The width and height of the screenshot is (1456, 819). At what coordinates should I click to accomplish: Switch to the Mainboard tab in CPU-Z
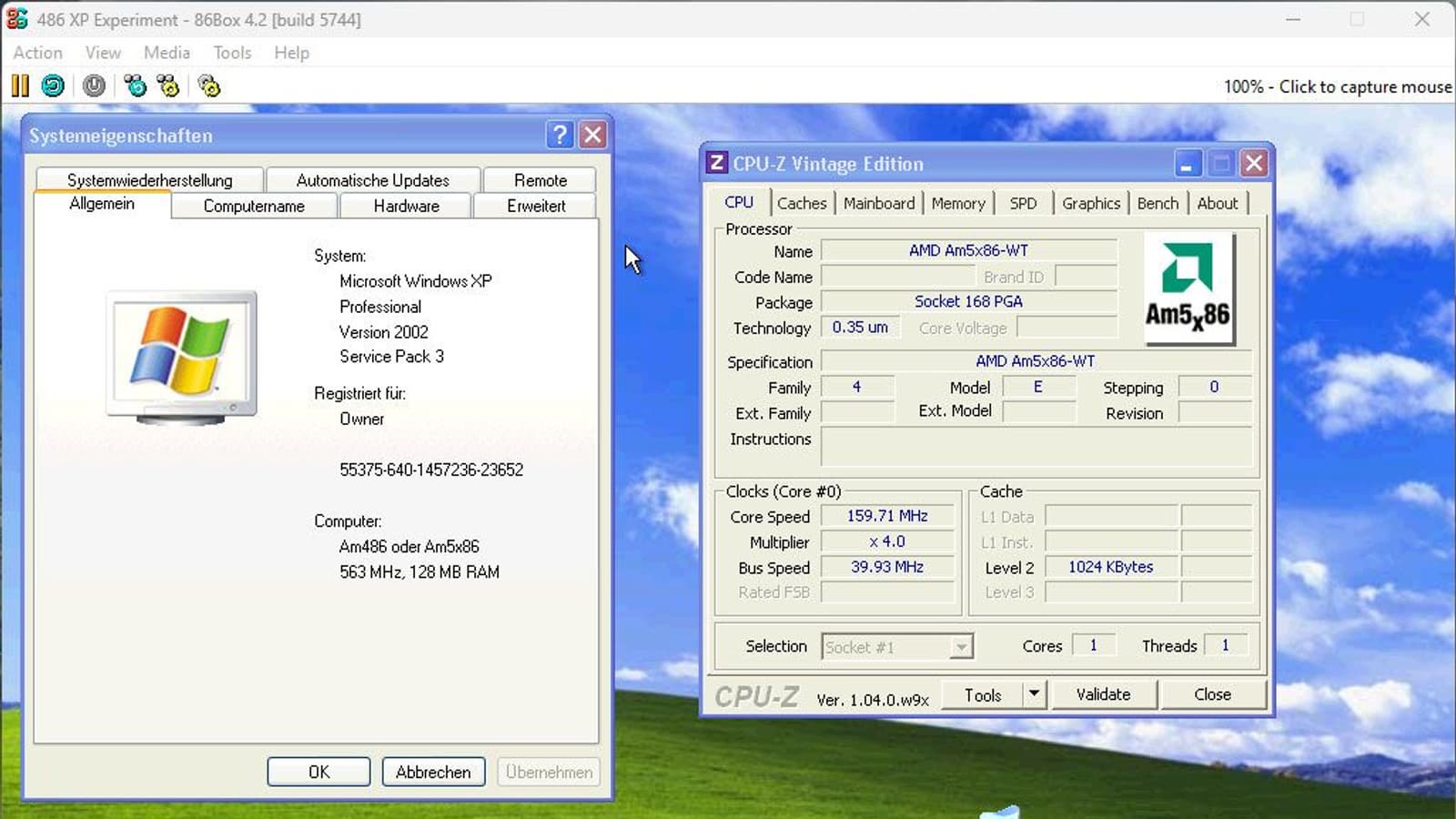878,203
